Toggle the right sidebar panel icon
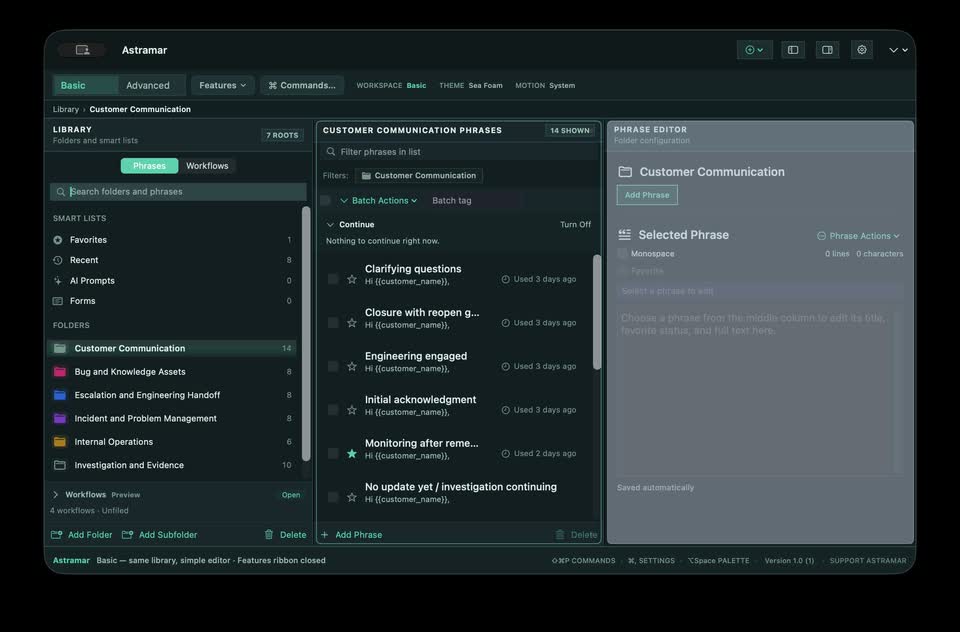 coord(827,50)
